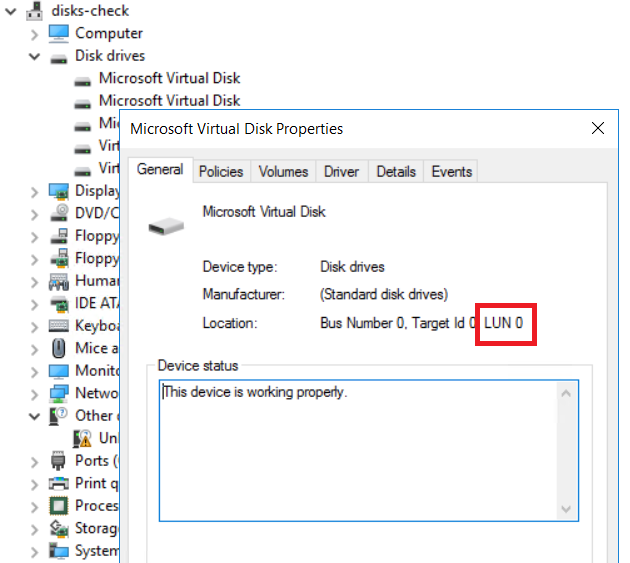Expand the Print queues node
Screen dimensions: 630x563
[x=35, y=484]
